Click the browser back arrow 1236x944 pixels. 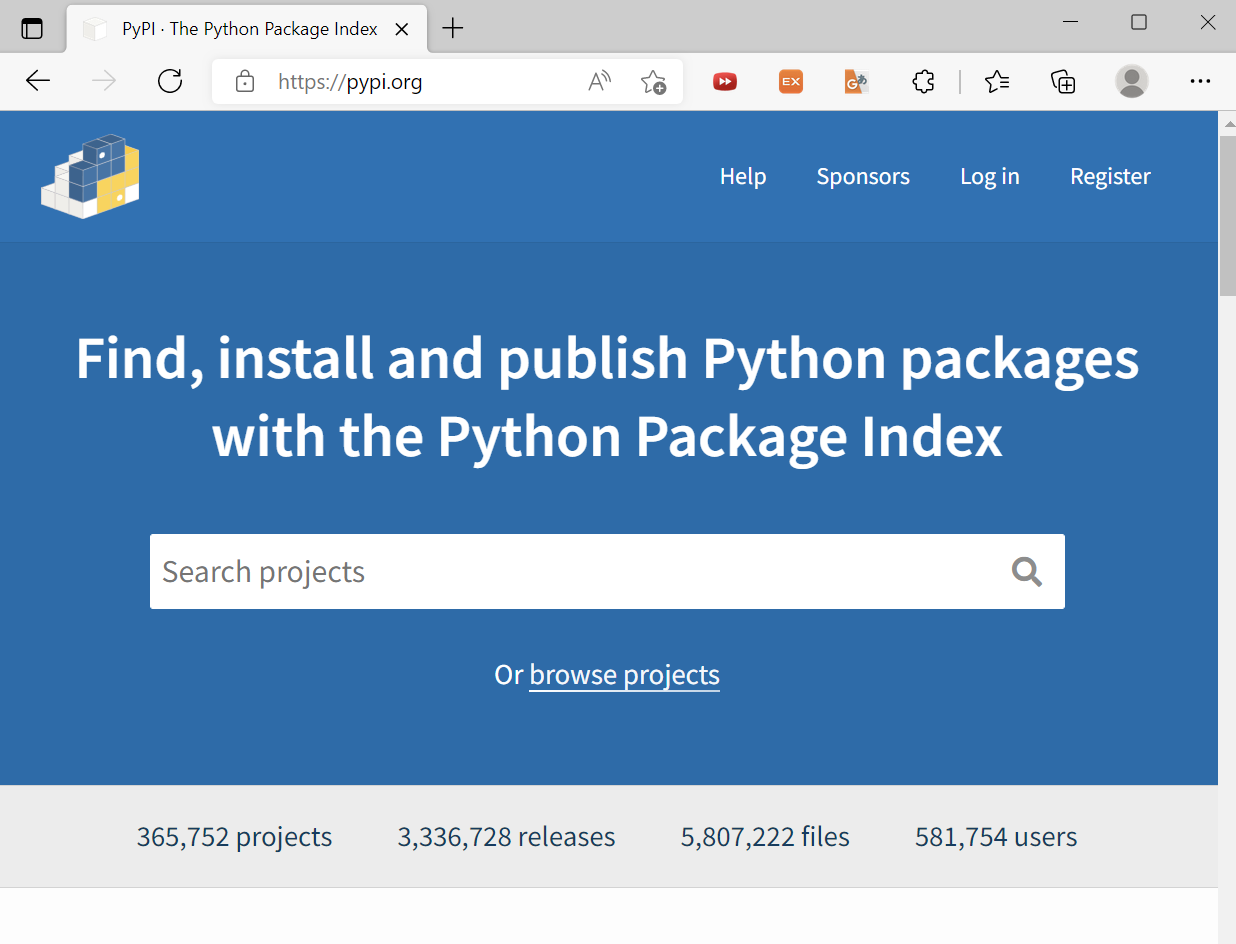click(38, 81)
